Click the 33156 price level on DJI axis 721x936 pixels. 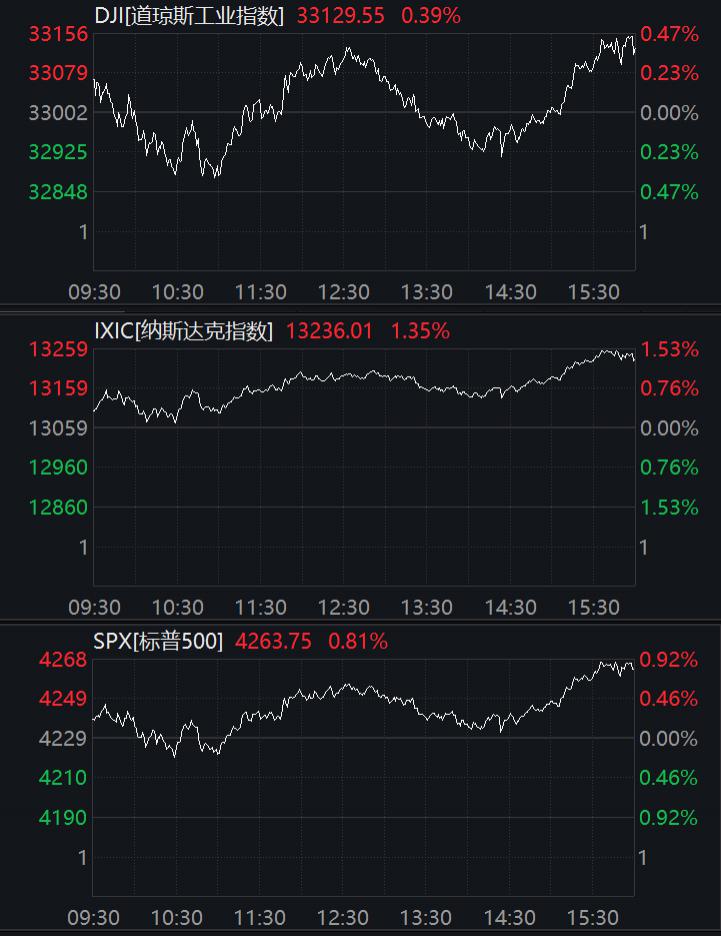point(58,34)
